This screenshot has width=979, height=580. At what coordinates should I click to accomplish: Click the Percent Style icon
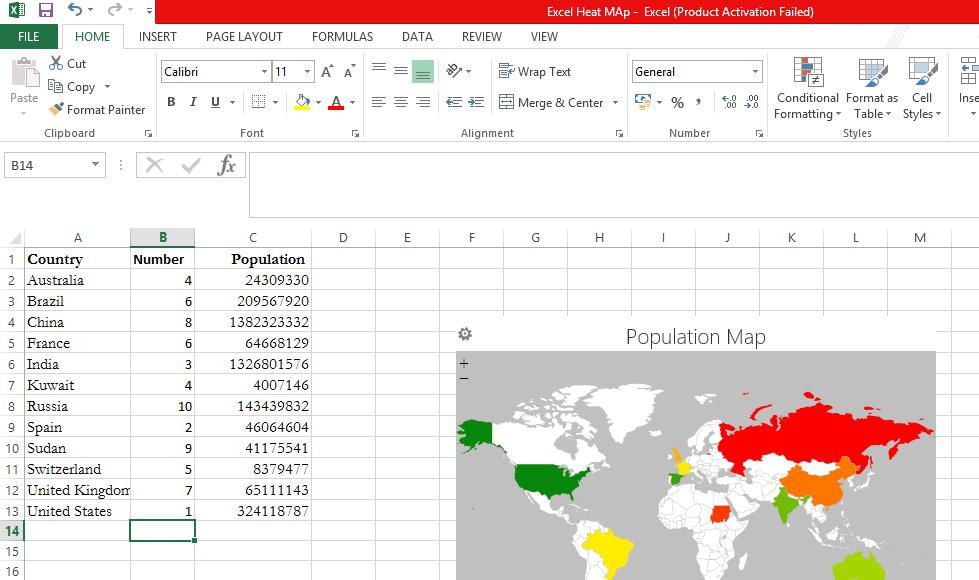[677, 102]
